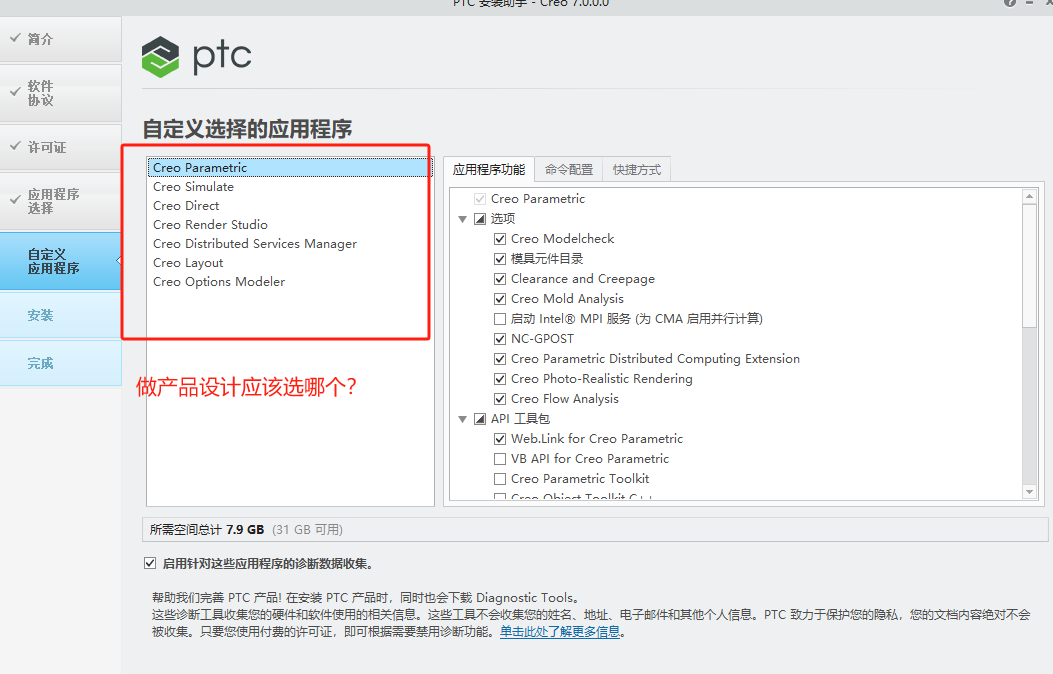Image resolution: width=1053 pixels, height=674 pixels.
Task: Enable Creo Parametric Toolkit
Action: click(x=499, y=478)
